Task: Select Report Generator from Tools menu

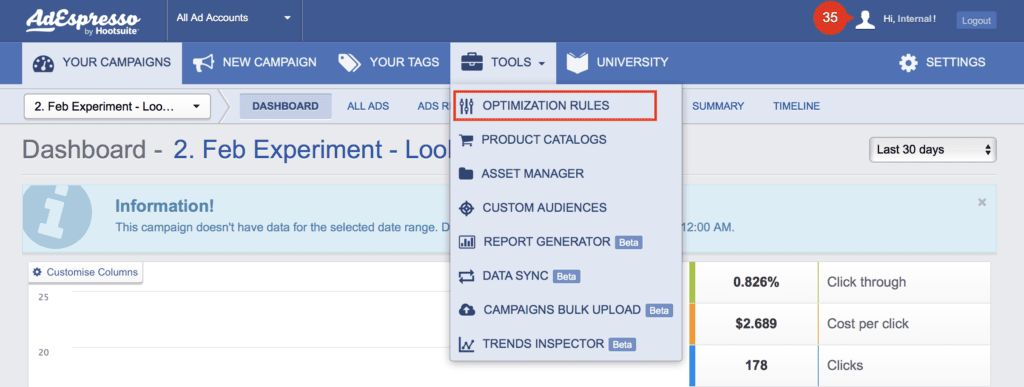Action: click(547, 241)
